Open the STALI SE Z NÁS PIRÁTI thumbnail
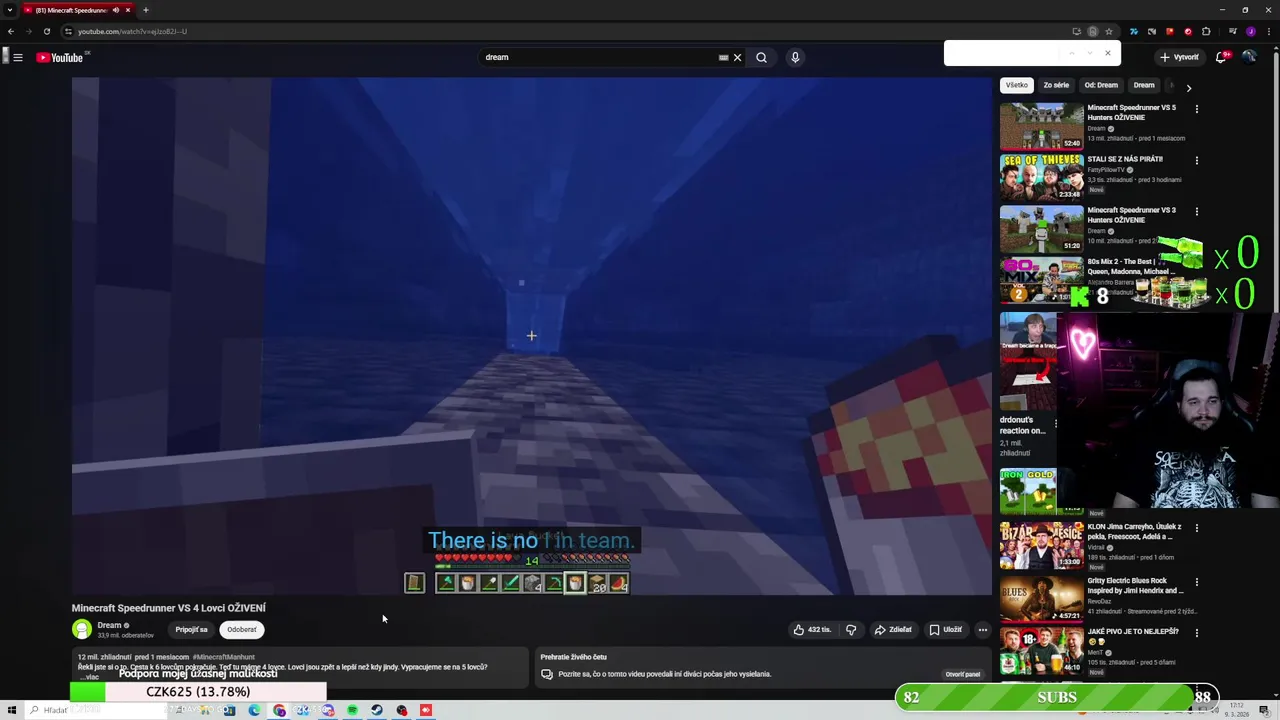 pyautogui.click(x=1042, y=178)
